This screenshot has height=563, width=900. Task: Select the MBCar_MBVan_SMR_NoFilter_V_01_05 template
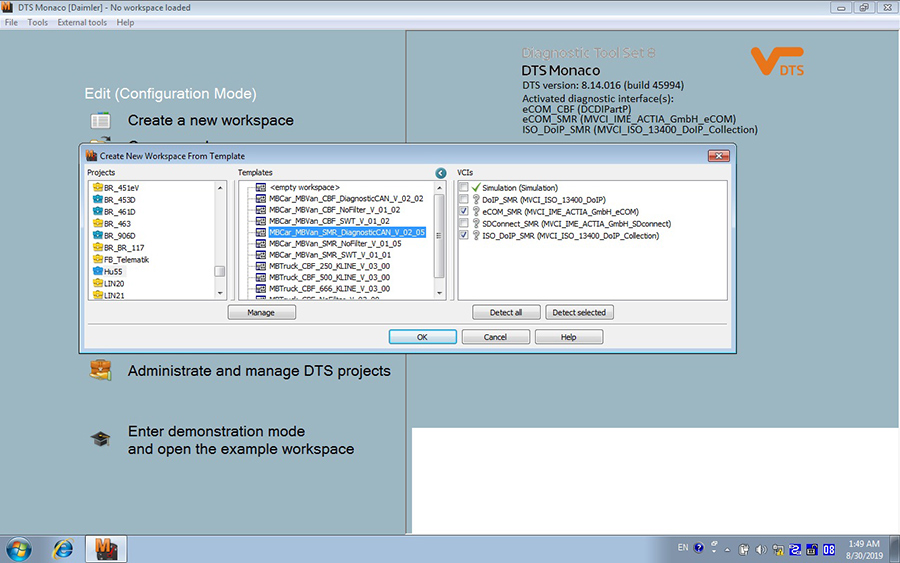pyautogui.click(x=335, y=243)
